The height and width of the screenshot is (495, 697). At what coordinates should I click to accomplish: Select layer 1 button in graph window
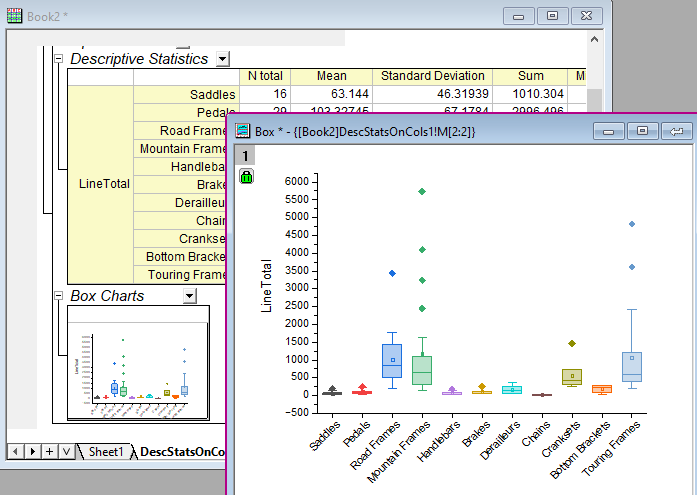246,155
